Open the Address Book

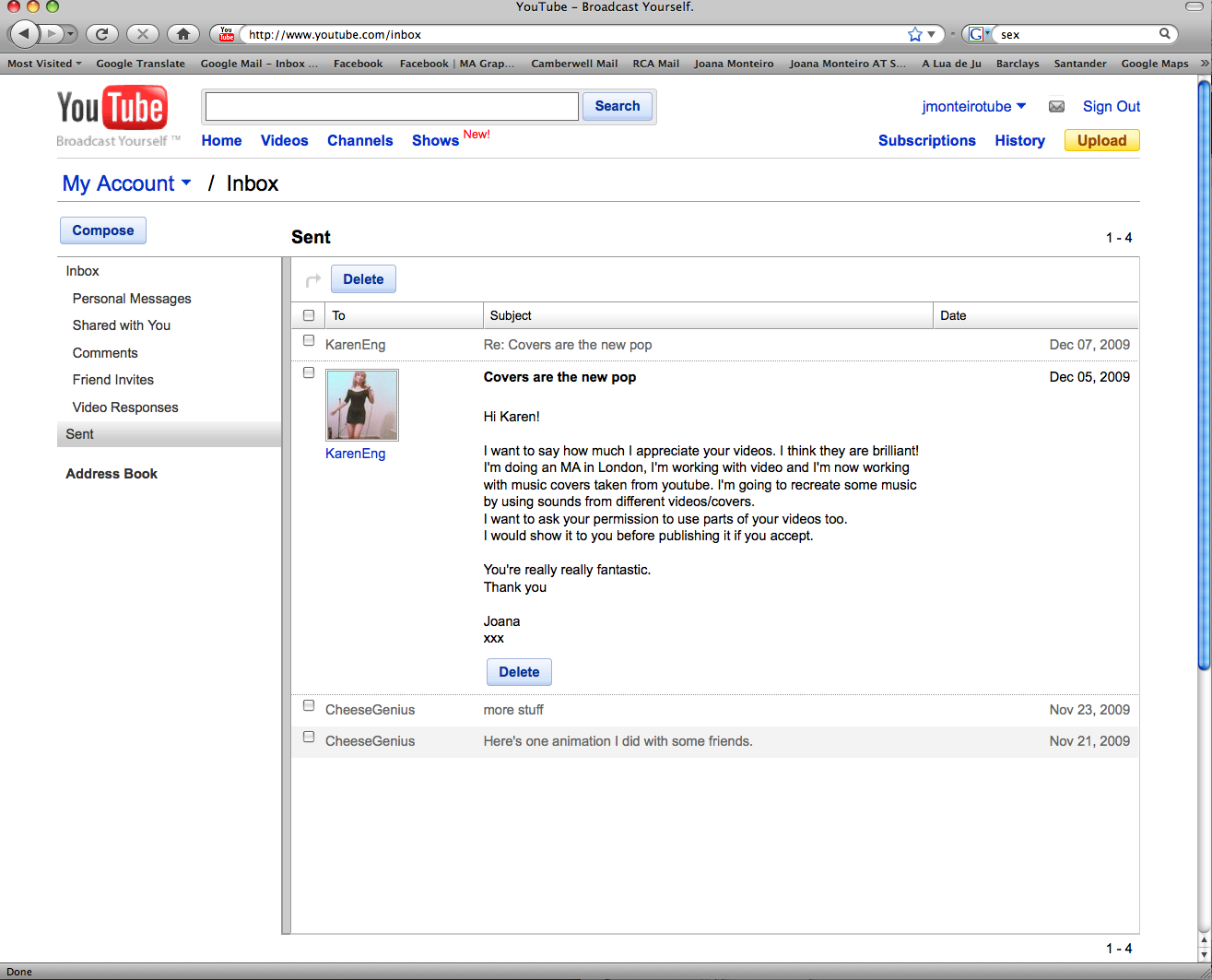click(x=112, y=474)
